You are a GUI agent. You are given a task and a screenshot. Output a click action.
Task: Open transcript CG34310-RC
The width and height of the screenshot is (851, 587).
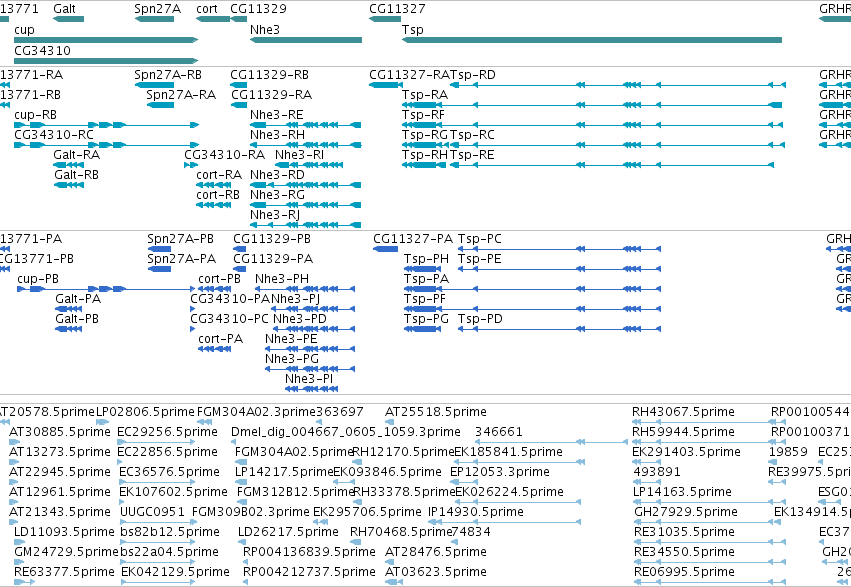click(106, 145)
